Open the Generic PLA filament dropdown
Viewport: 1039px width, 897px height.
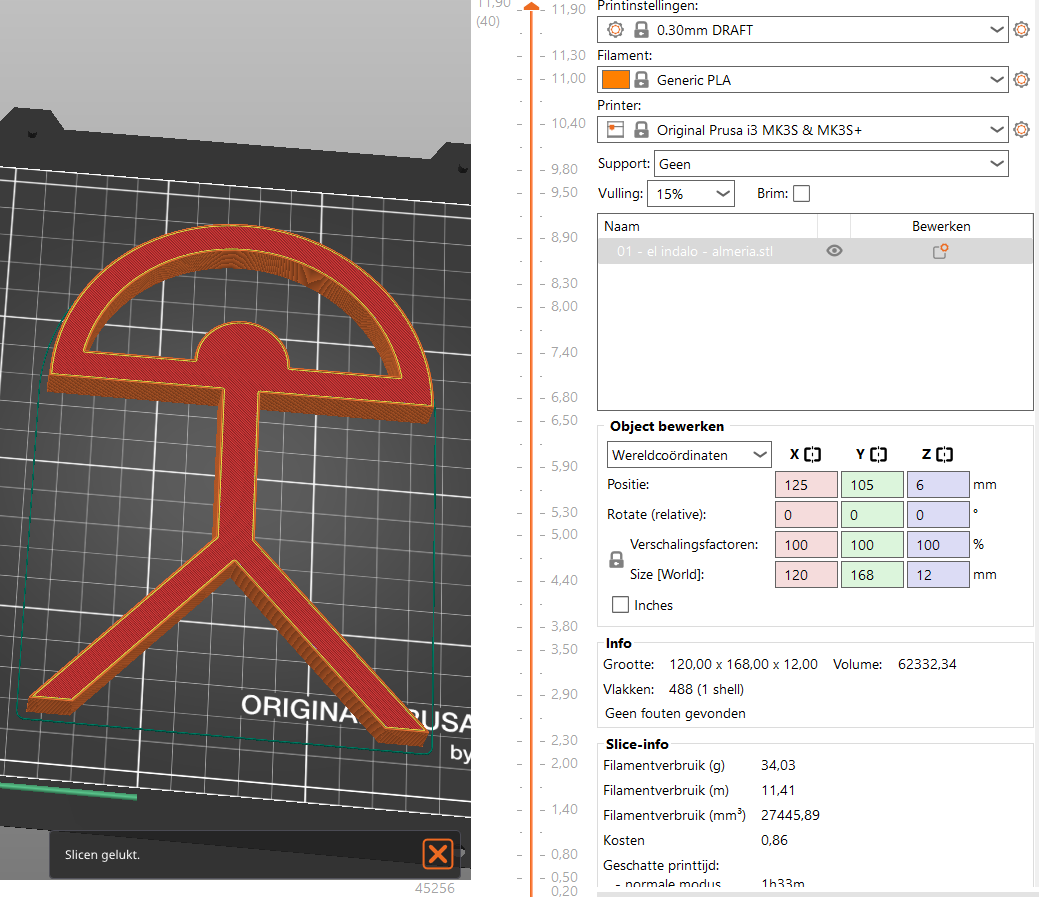(802, 79)
